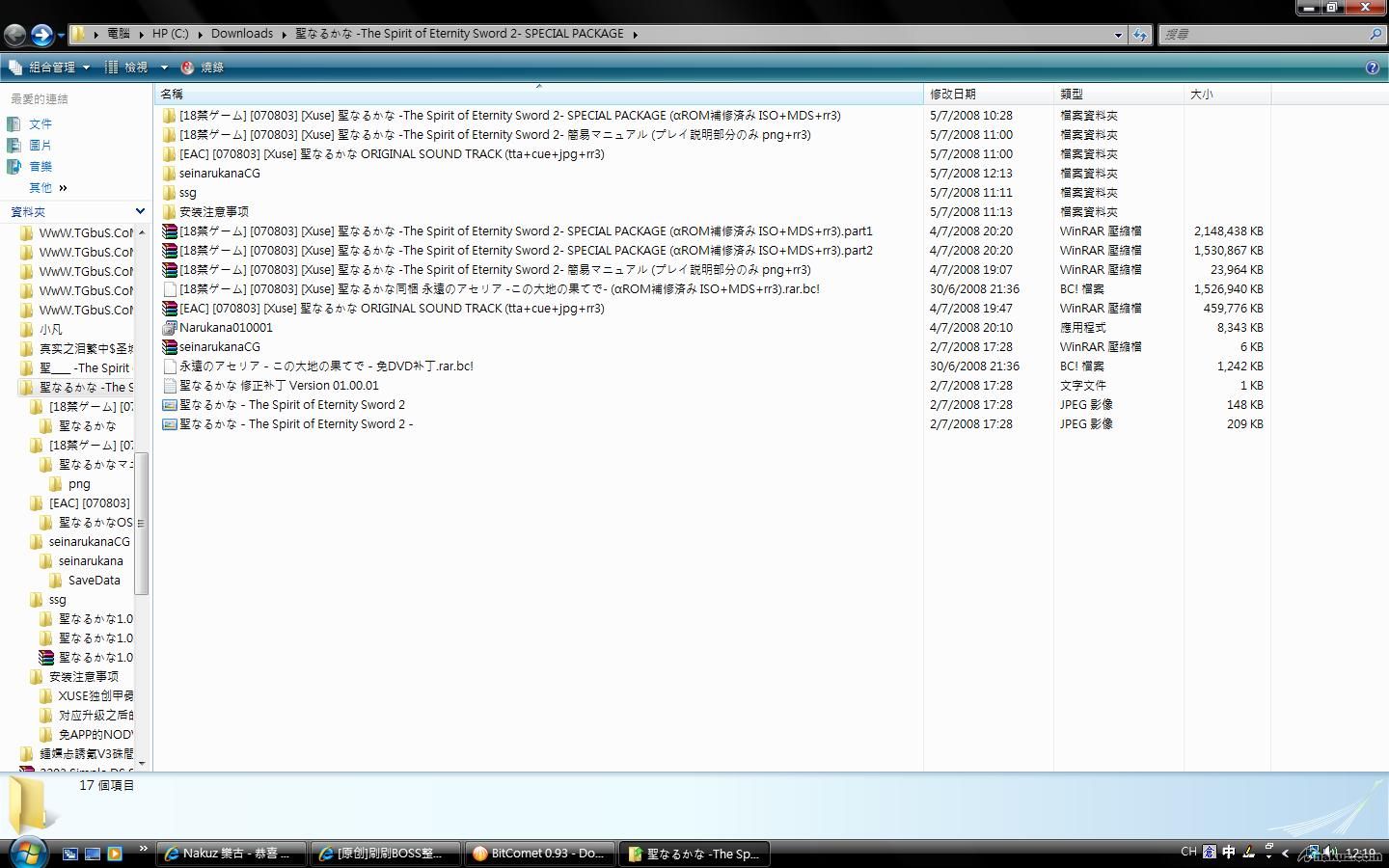Viewport: 1389px width, 868px height.
Task: Click the 燒錄 burn button
Action: [203, 68]
